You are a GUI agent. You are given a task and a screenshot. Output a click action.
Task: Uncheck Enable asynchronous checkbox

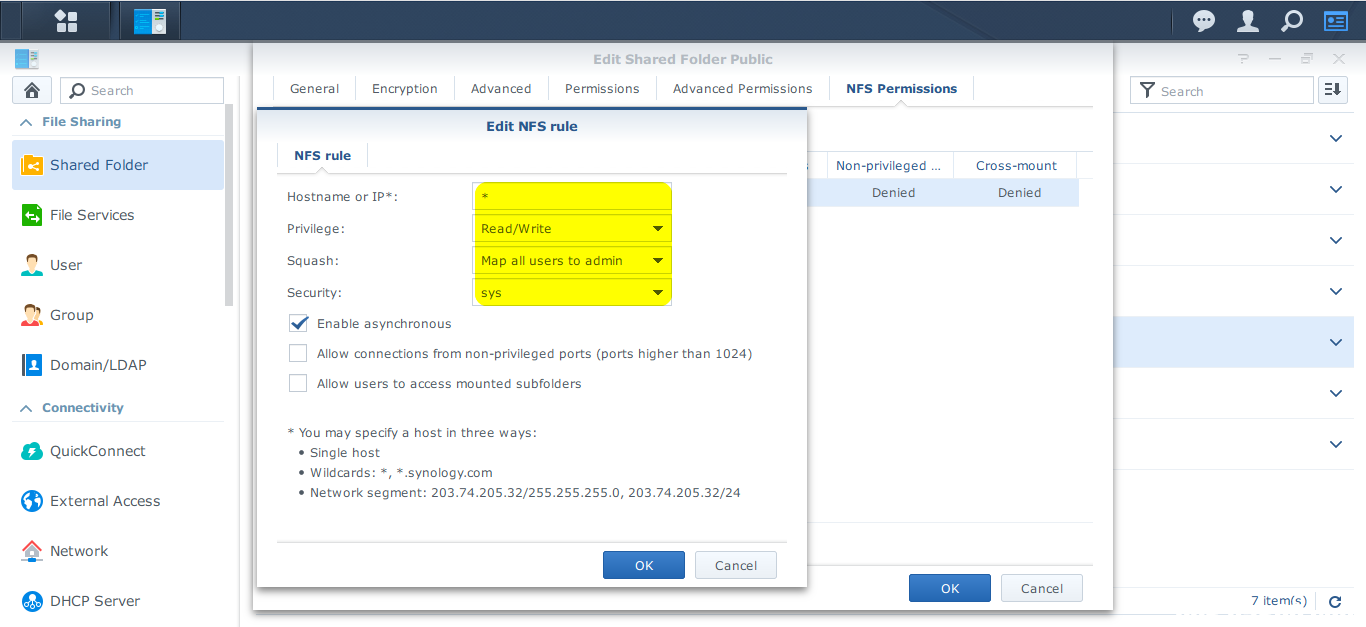pos(298,324)
